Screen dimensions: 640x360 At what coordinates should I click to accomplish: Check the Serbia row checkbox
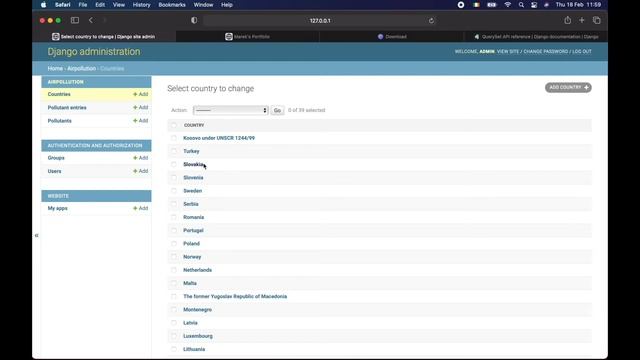174,204
